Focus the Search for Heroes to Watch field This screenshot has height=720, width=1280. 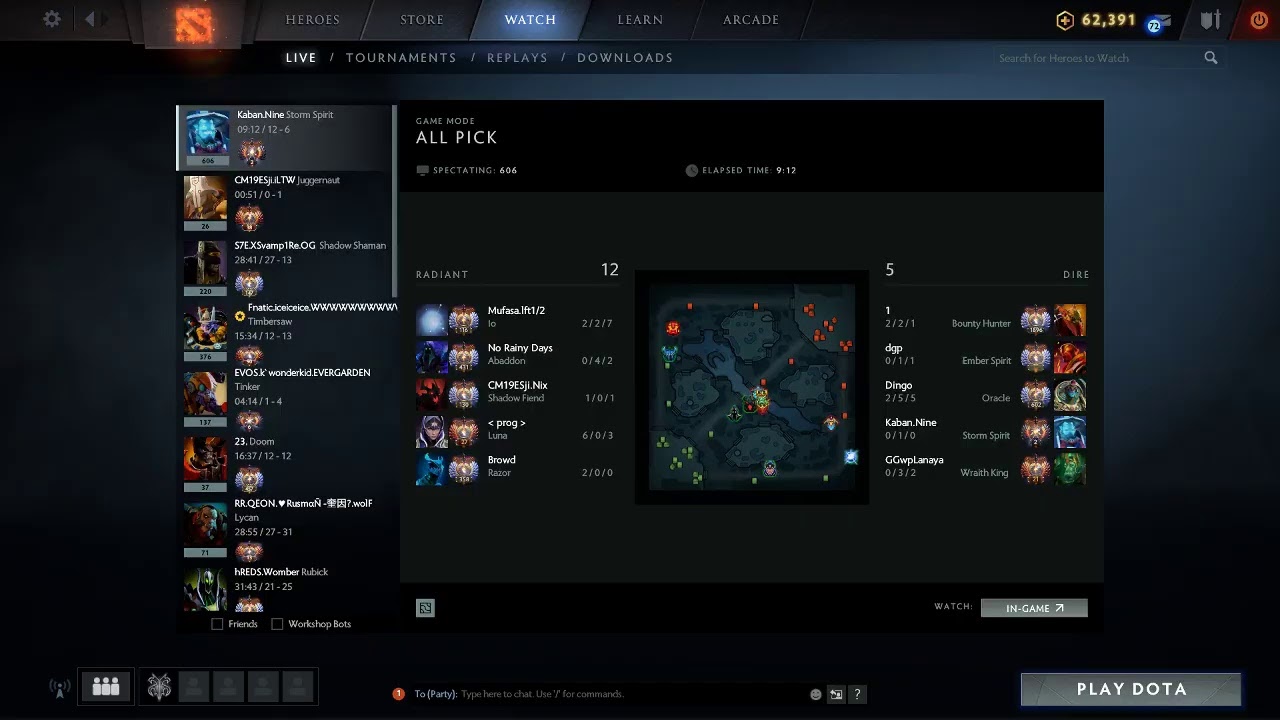[1100, 58]
